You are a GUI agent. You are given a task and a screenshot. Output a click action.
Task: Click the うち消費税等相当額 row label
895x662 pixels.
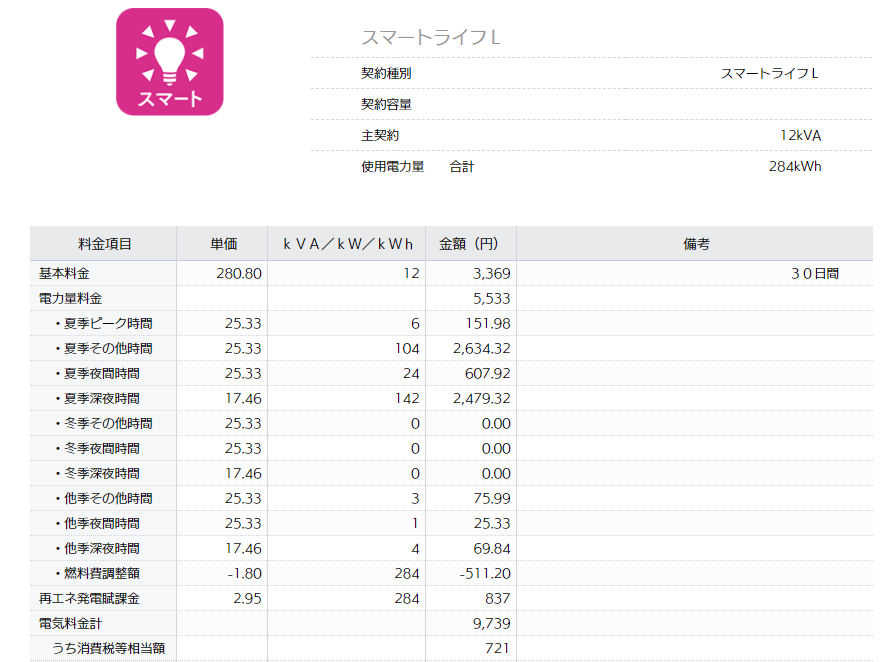coord(108,649)
